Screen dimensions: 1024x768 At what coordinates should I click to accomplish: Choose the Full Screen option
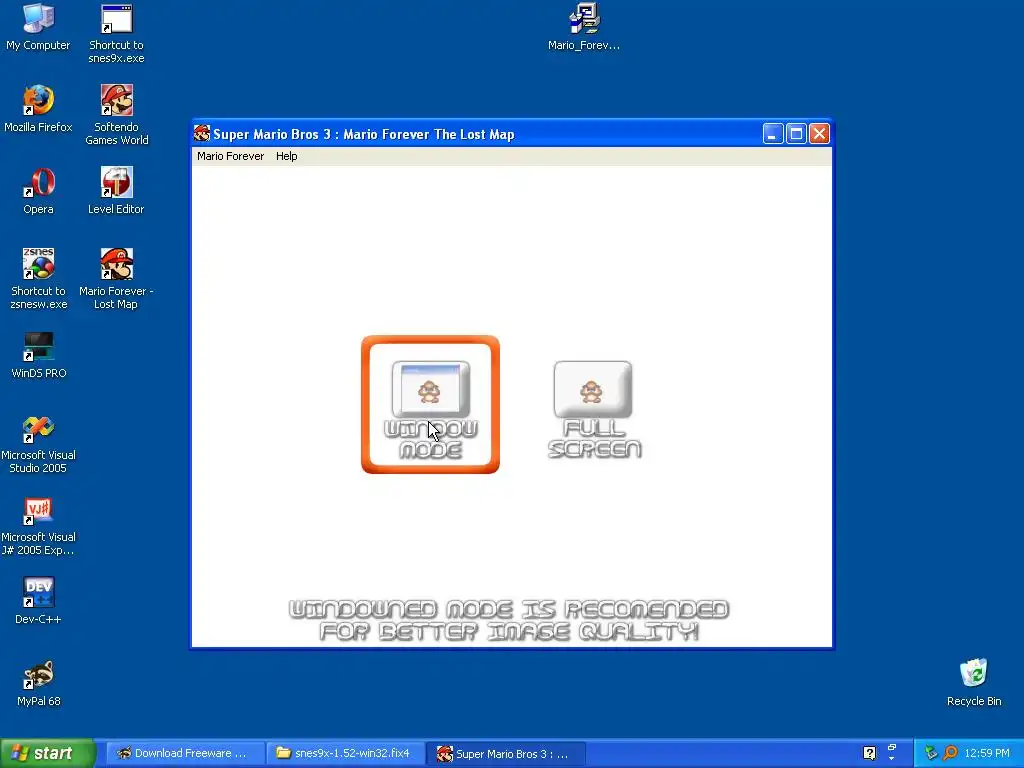594,409
